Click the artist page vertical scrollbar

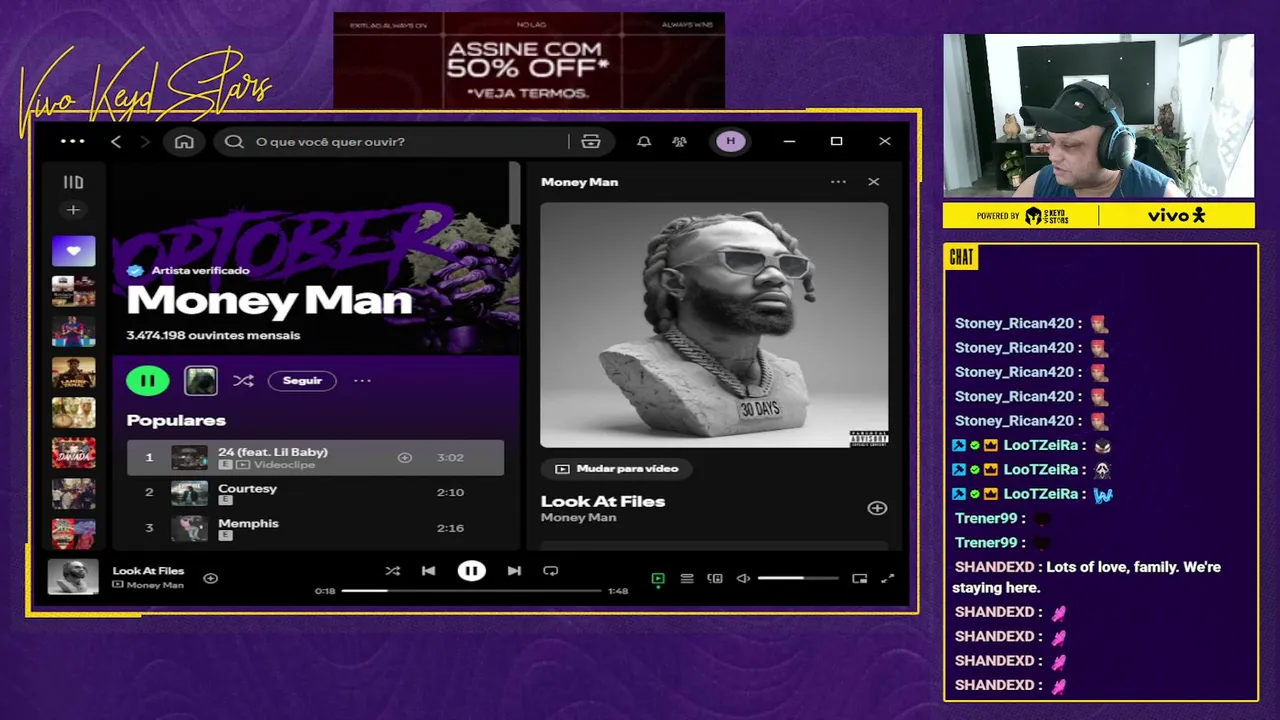click(x=514, y=194)
